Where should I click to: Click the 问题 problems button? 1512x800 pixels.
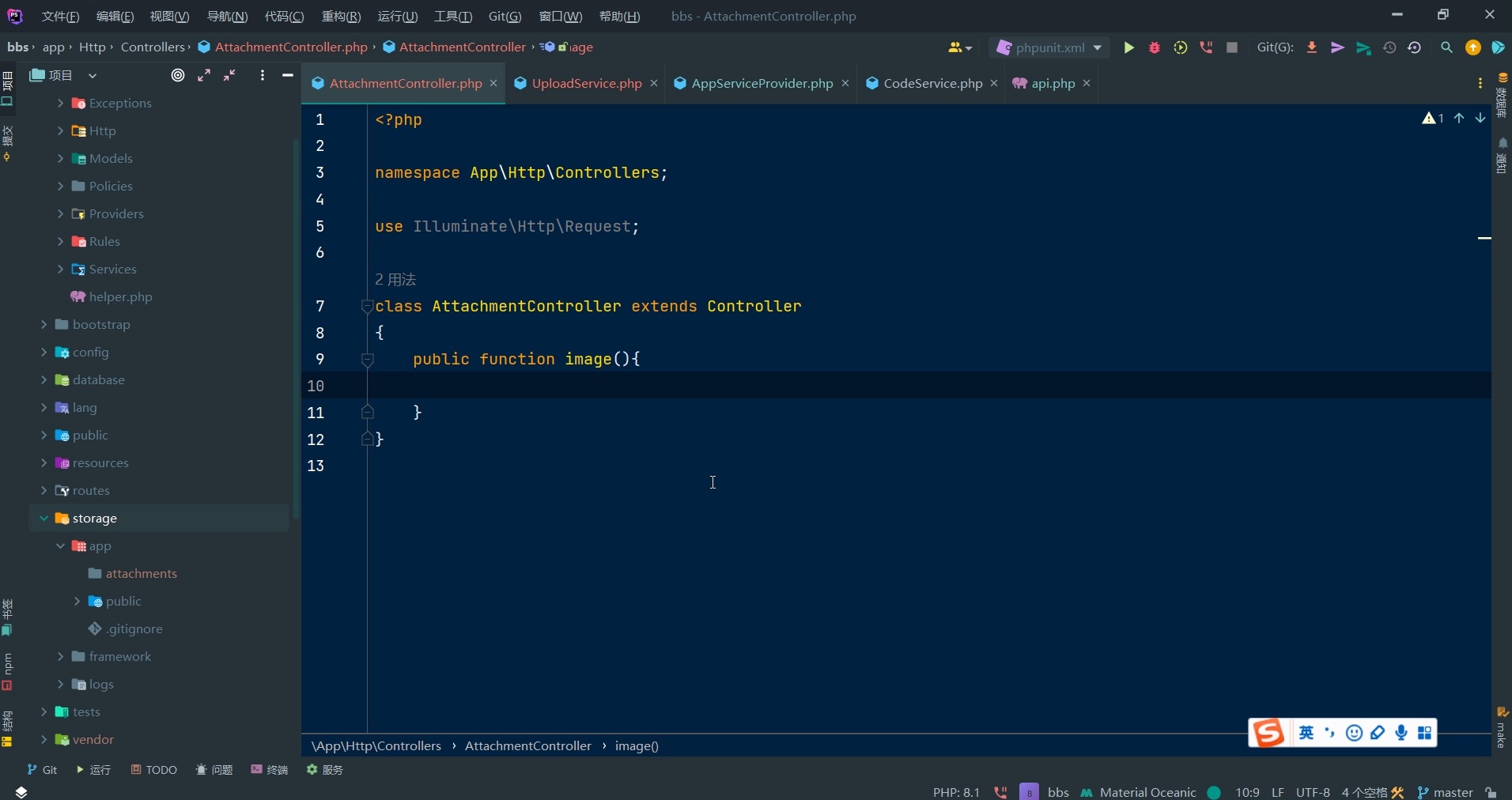tap(214, 770)
